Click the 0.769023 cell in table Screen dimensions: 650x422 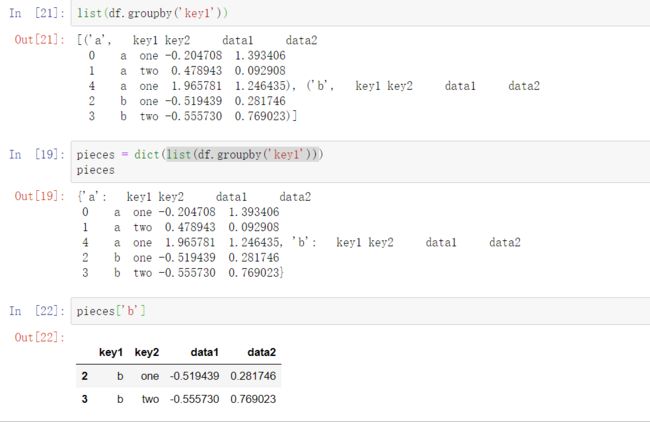253,399
